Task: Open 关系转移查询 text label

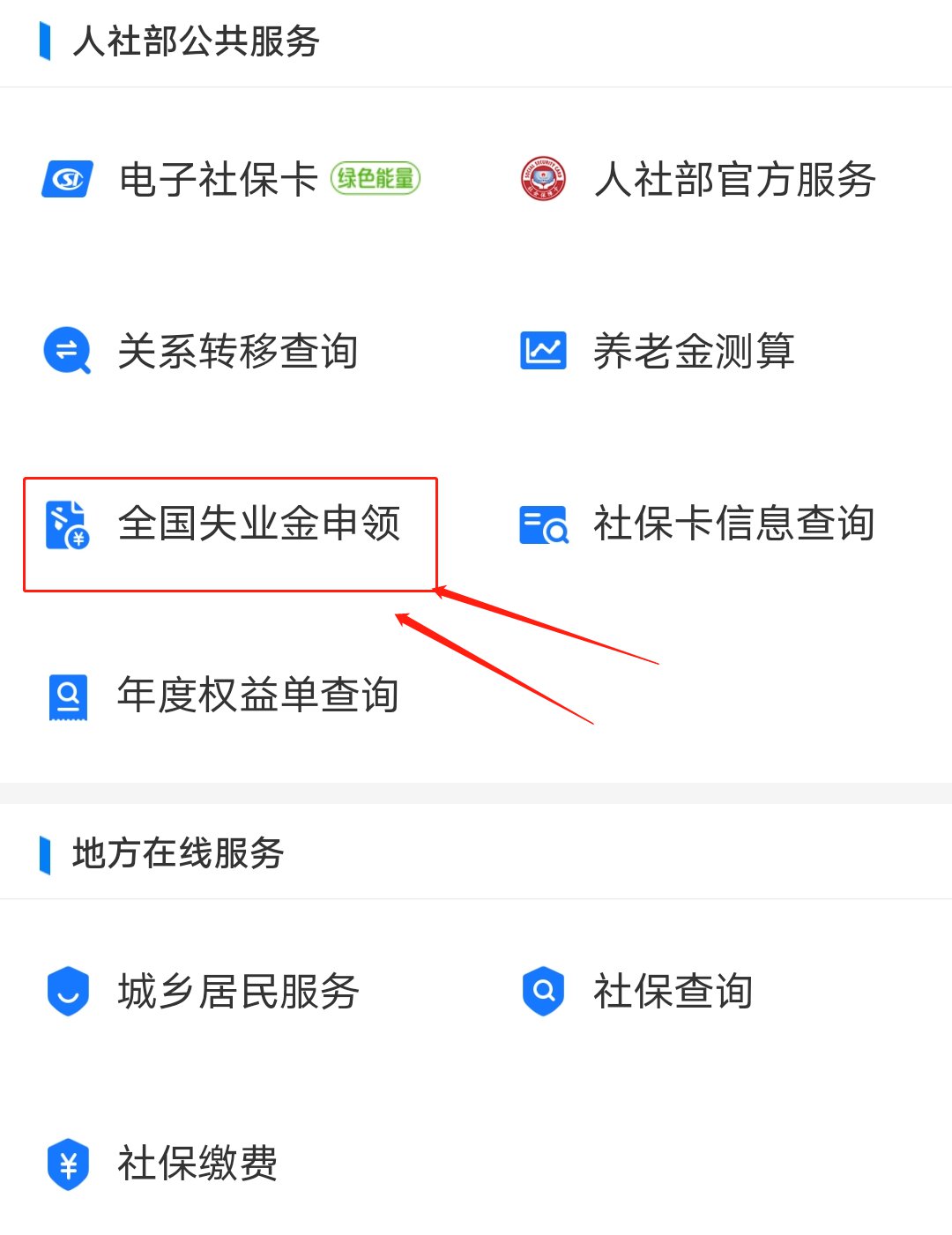Action: pyautogui.click(x=238, y=351)
